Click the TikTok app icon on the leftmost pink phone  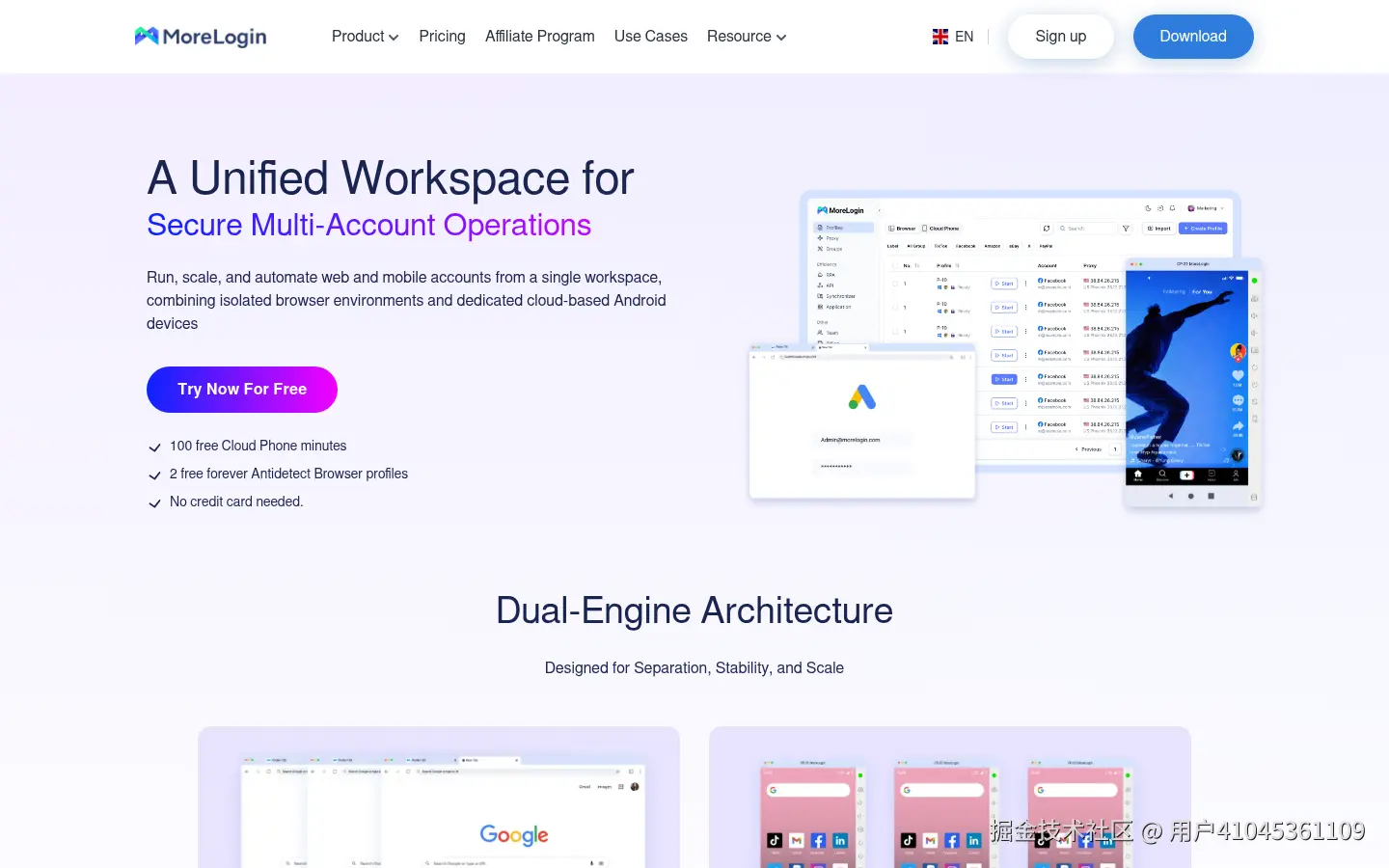[775, 840]
